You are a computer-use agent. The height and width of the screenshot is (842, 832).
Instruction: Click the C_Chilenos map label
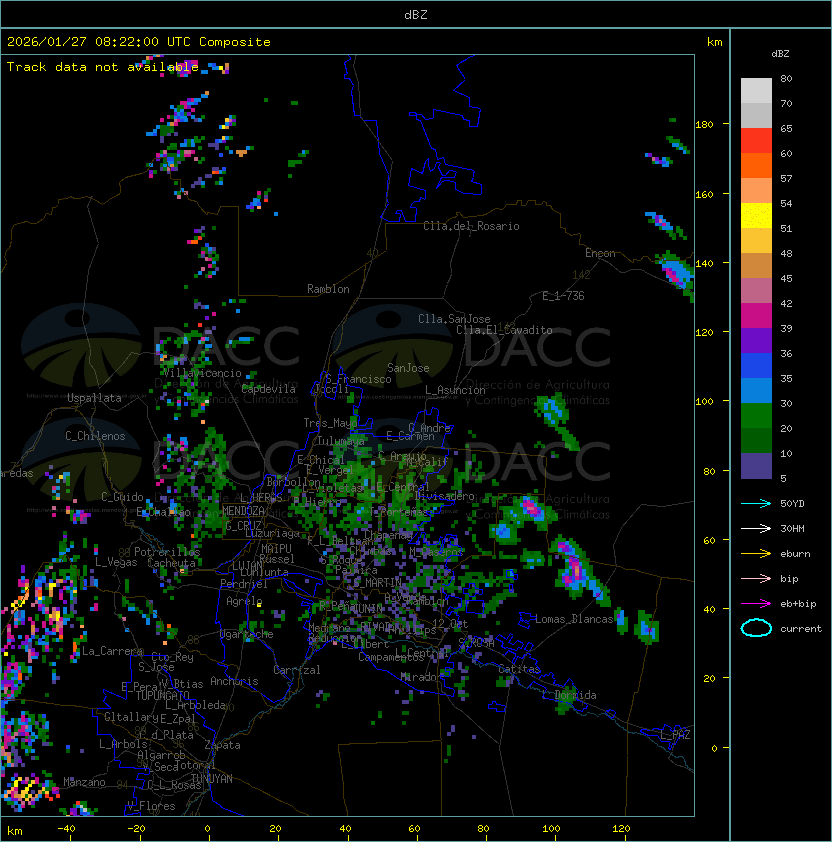(95, 435)
